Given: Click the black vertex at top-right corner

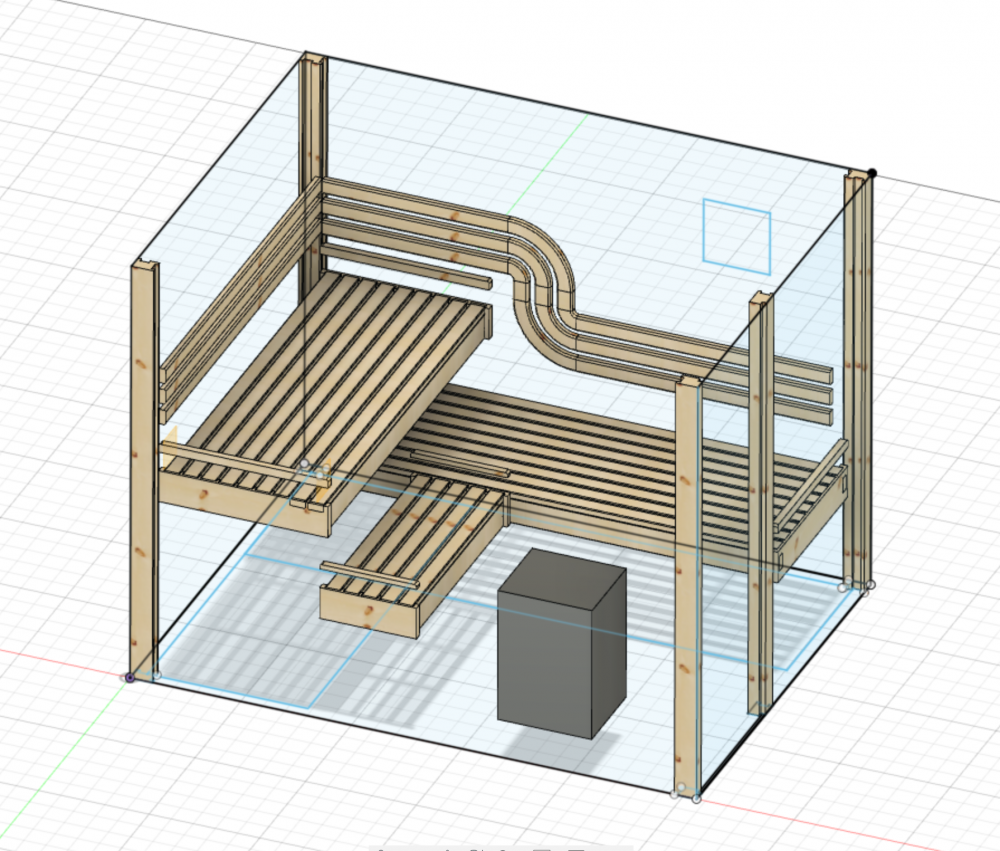Looking at the screenshot, I should (x=872, y=173).
